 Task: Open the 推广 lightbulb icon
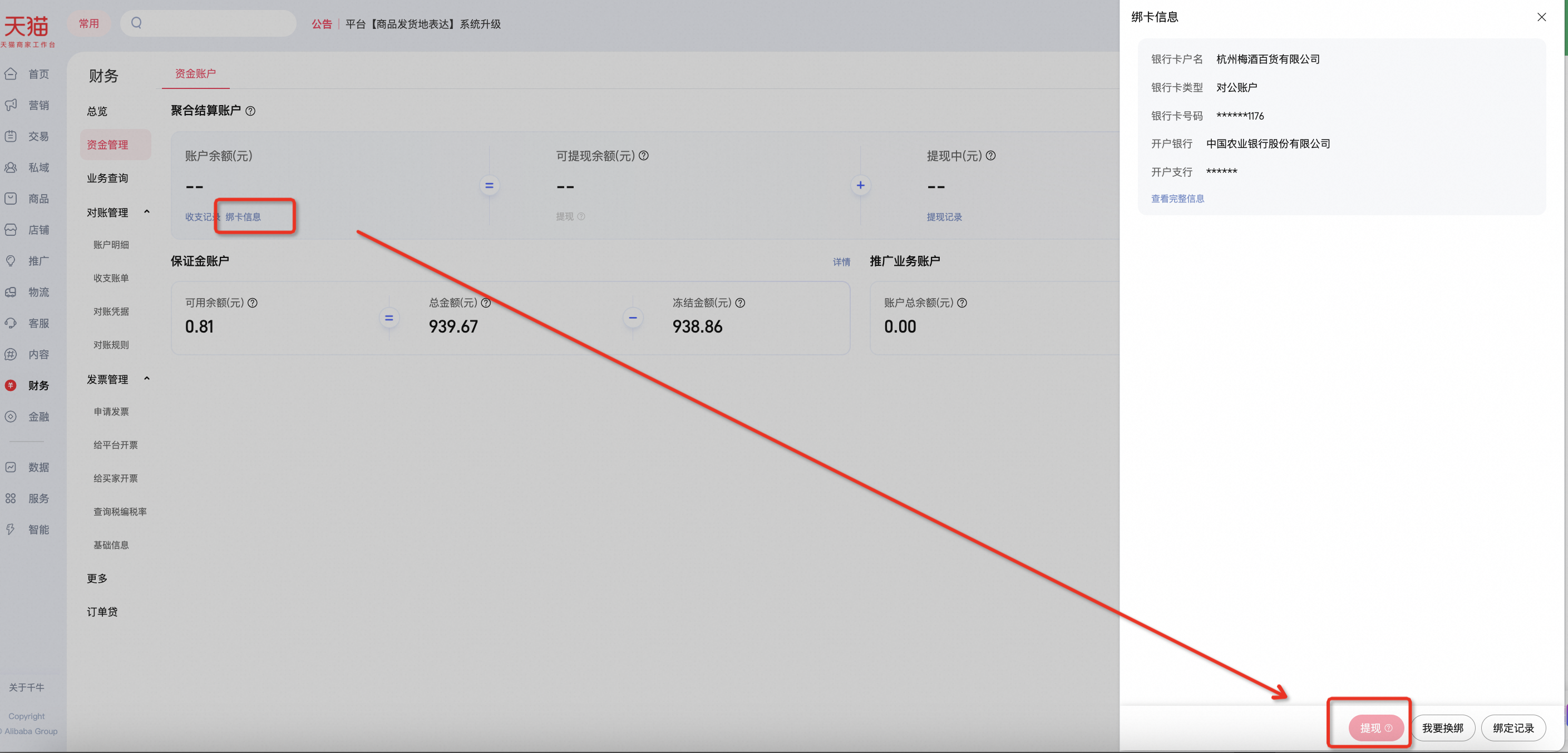tap(11, 261)
